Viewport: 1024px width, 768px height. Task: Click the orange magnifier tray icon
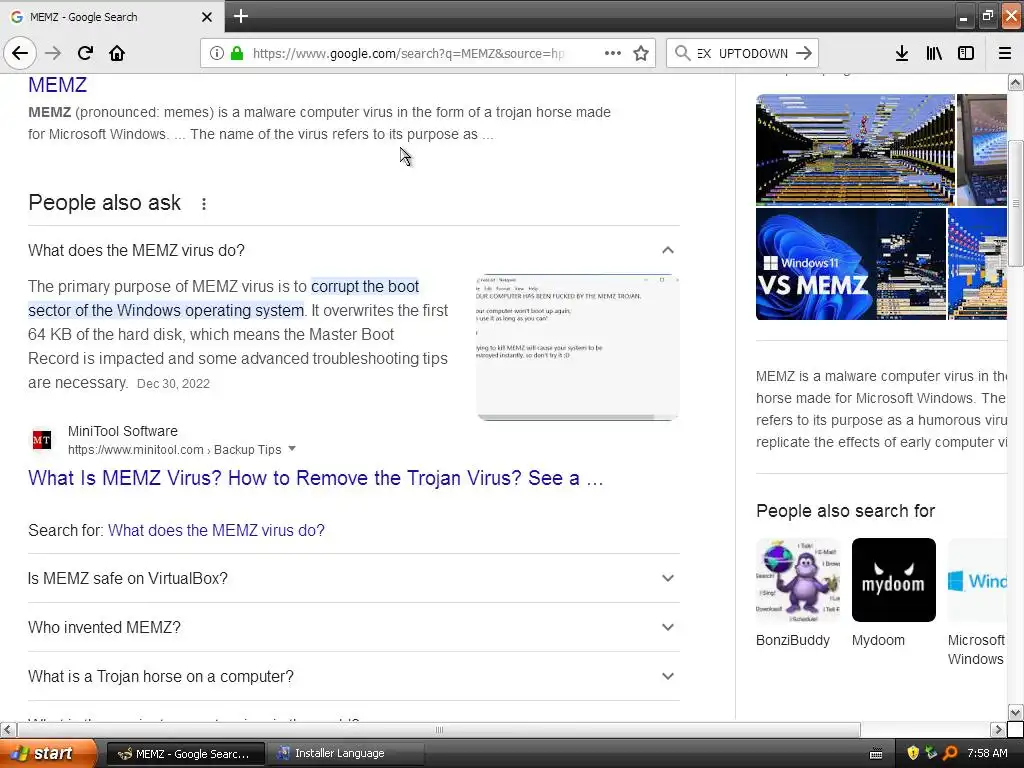click(x=950, y=753)
